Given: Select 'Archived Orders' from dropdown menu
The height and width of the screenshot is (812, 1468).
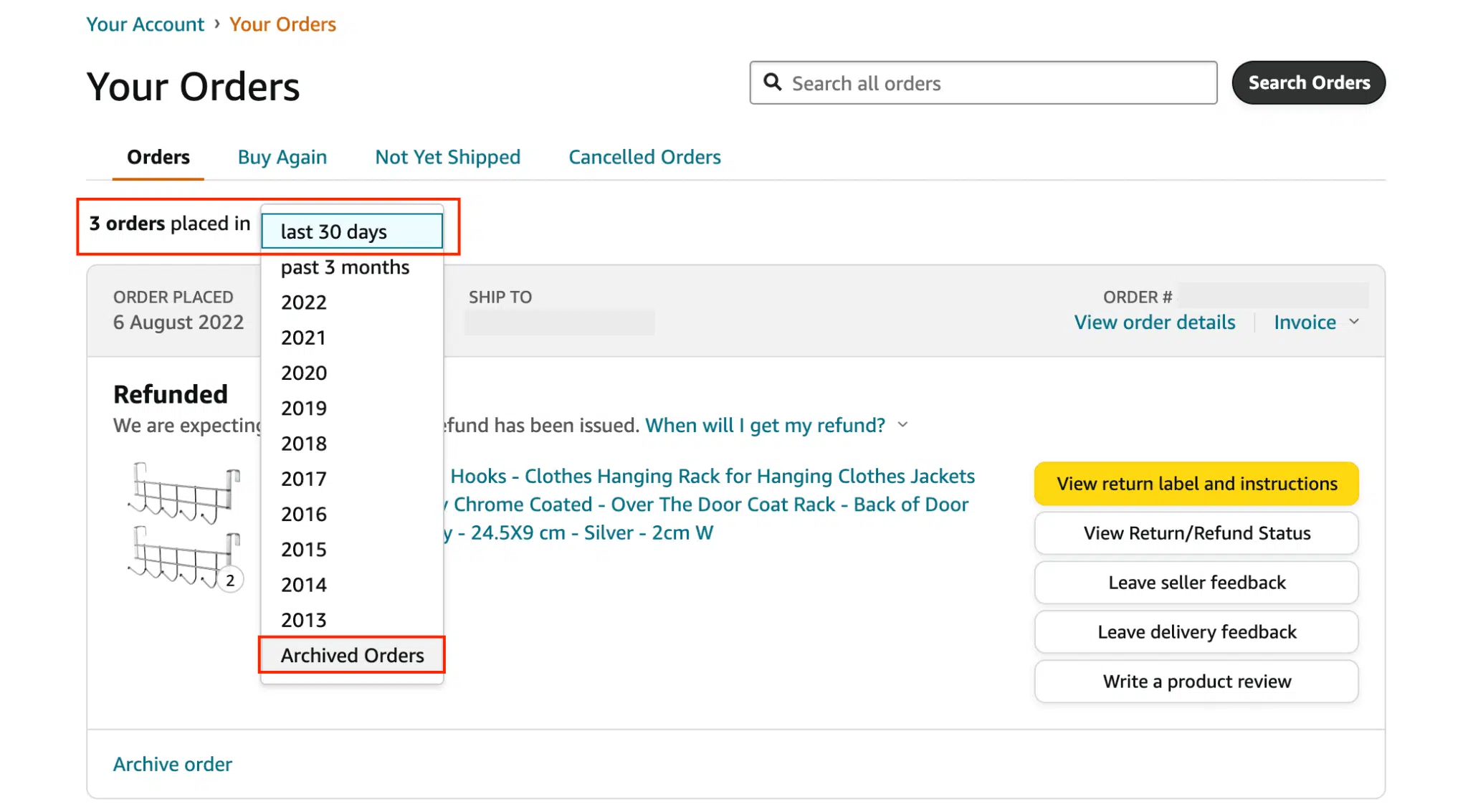Looking at the screenshot, I should [x=352, y=655].
